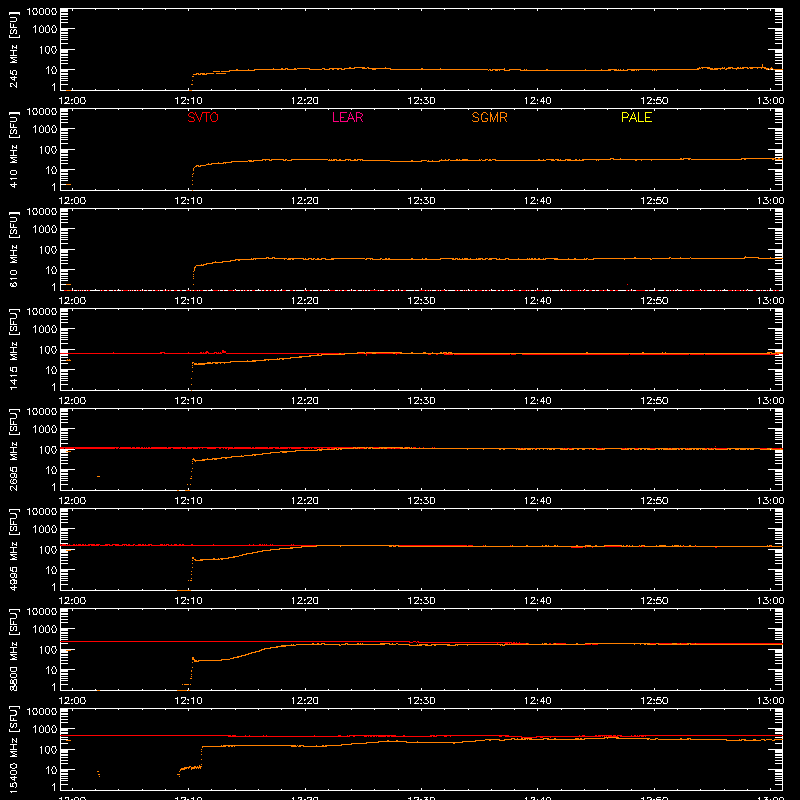Click 12:00 time label under 610 MHz plot
The width and height of the screenshot is (800, 800).
pyautogui.click(x=72, y=301)
